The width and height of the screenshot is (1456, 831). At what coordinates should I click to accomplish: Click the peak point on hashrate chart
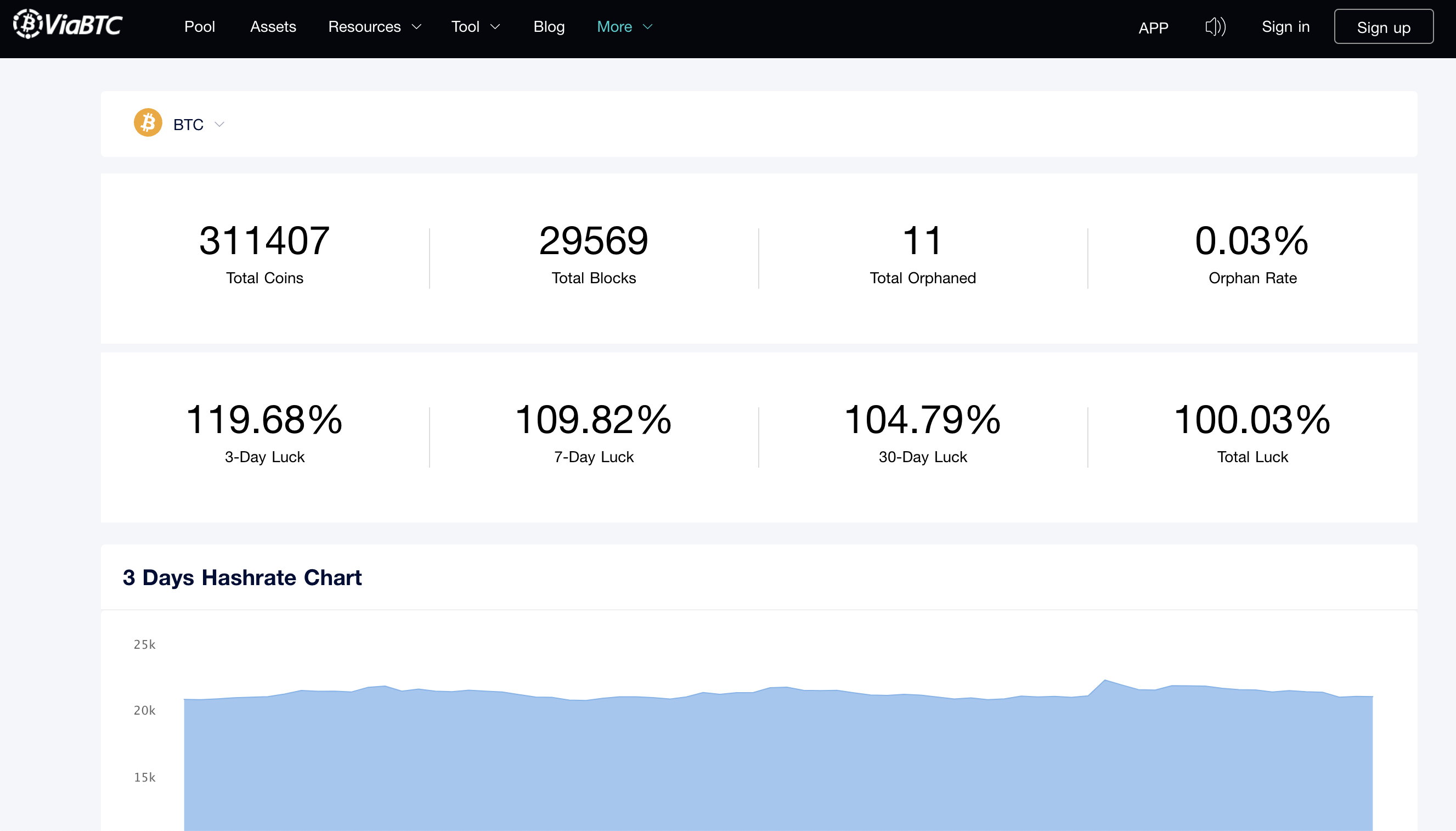point(1105,680)
